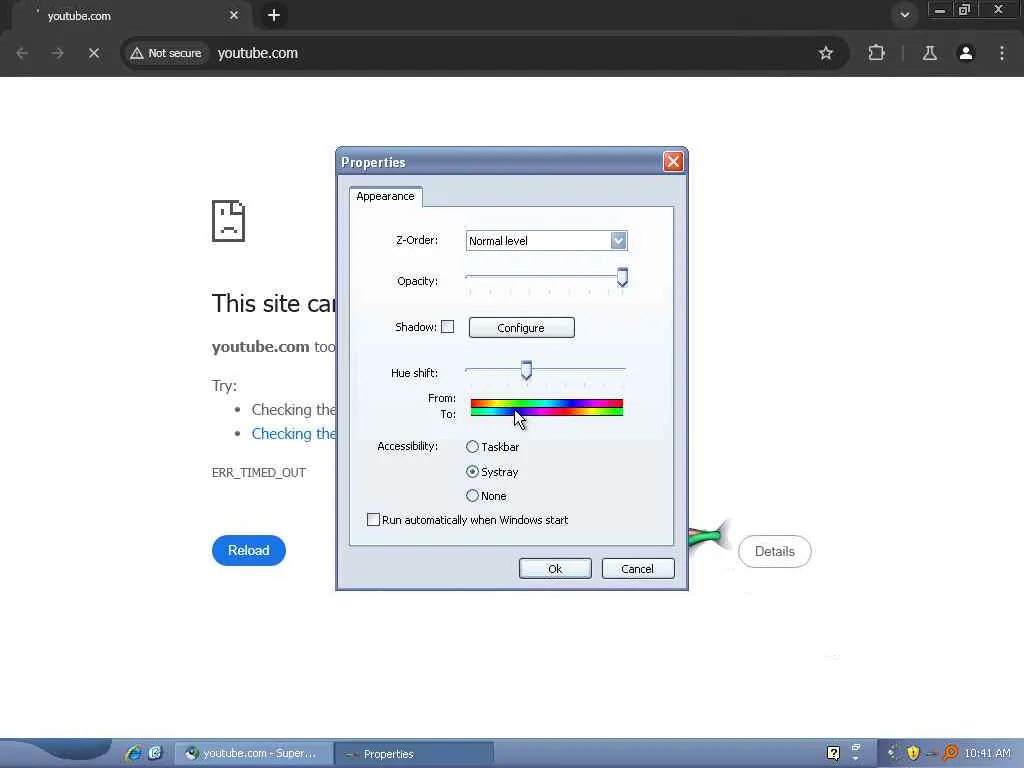This screenshot has height=768, width=1024.
Task: Click the security shield tray icon
Action: pos(913,753)
